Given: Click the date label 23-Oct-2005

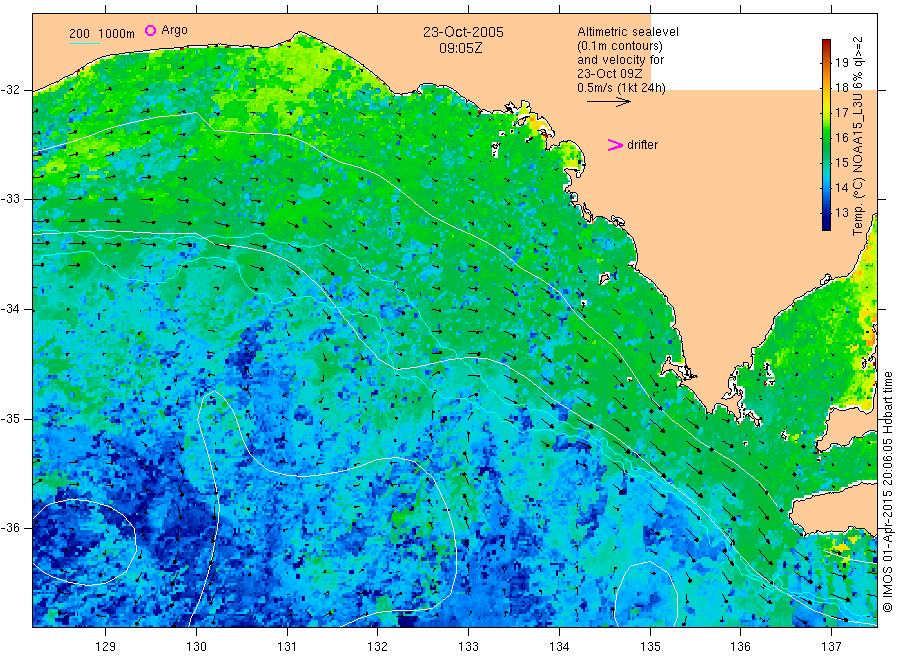Looking at the screenshot, I should pyautogui.click(x=463, y=32).
